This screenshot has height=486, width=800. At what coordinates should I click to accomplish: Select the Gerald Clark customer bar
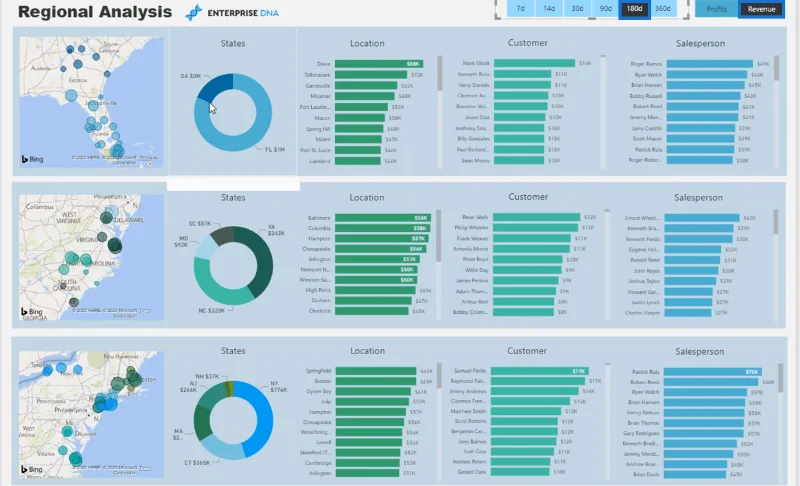point(520,472)
